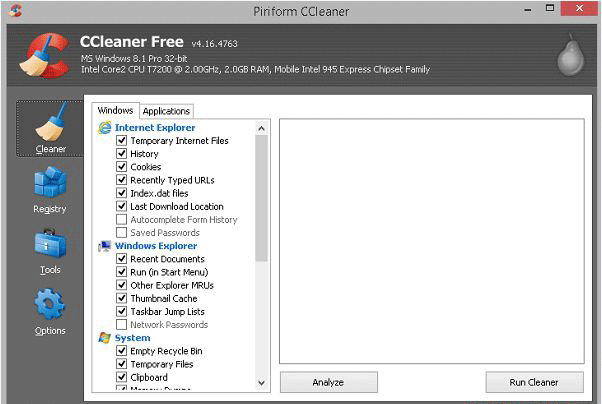Toggle Last Download Location checkbox
602x404 pixels.
[121, 206]
